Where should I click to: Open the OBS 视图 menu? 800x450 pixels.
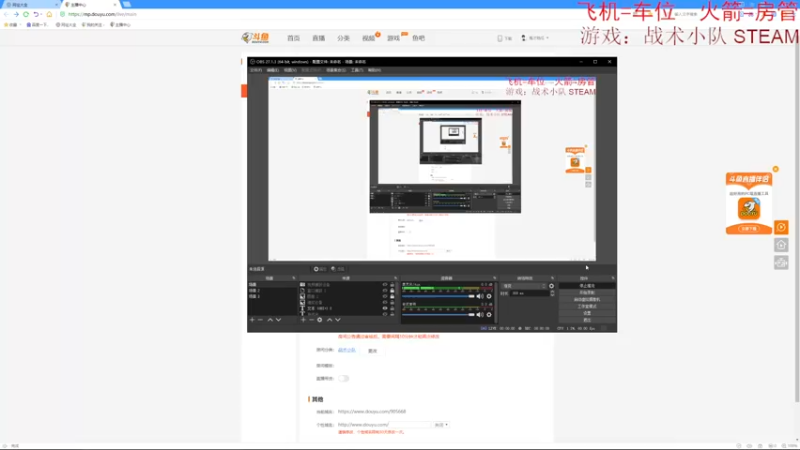[x=290, y=70]
